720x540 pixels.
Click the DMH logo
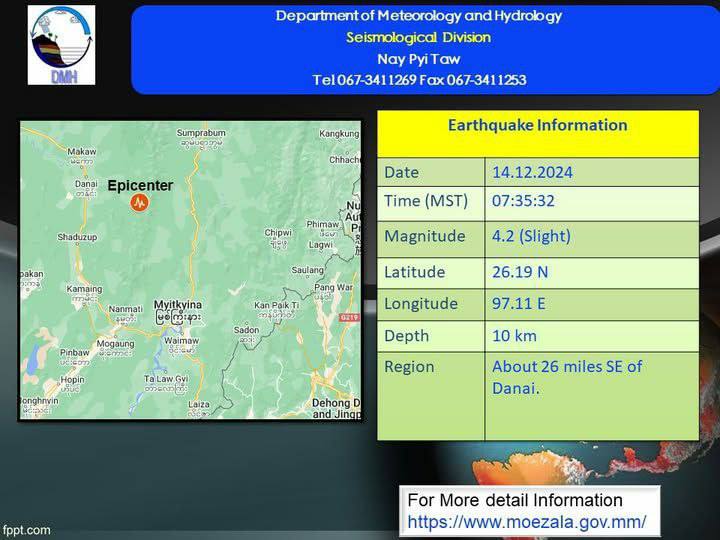pos(62,45)
